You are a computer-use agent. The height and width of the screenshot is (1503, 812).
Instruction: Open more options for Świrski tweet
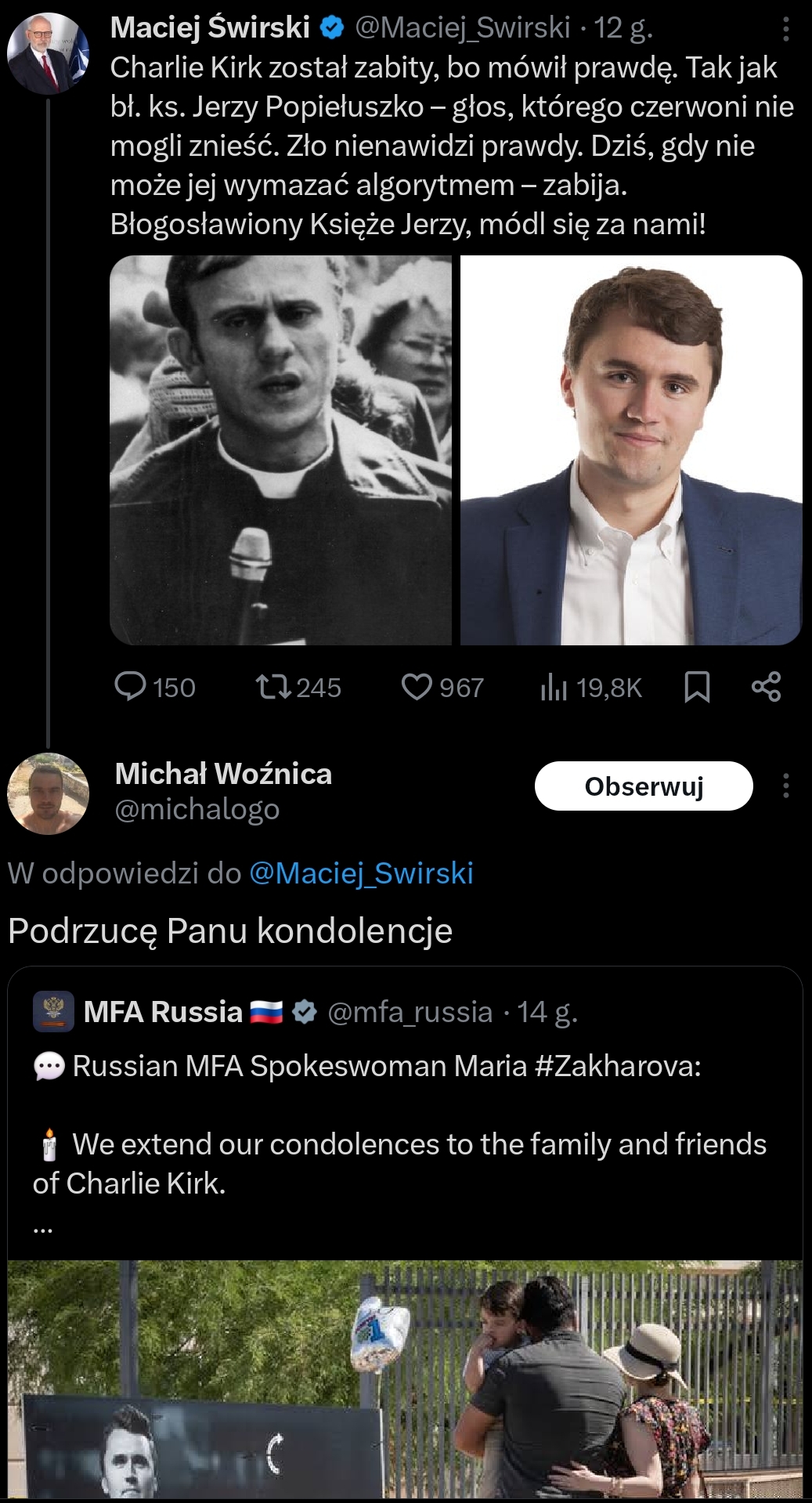click(x=785, y=30)
